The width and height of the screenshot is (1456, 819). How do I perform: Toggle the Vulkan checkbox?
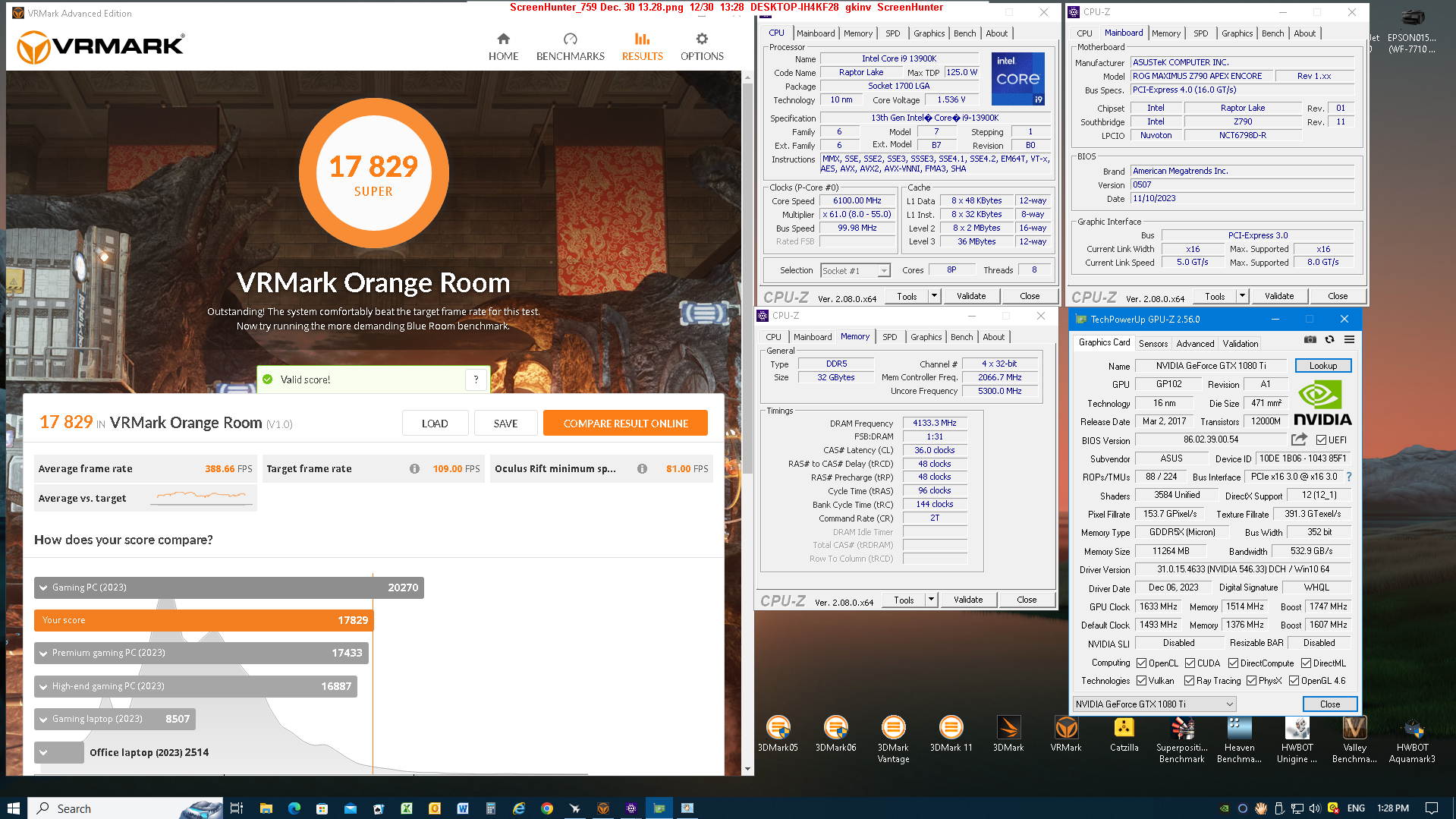tap(1141, 681)
